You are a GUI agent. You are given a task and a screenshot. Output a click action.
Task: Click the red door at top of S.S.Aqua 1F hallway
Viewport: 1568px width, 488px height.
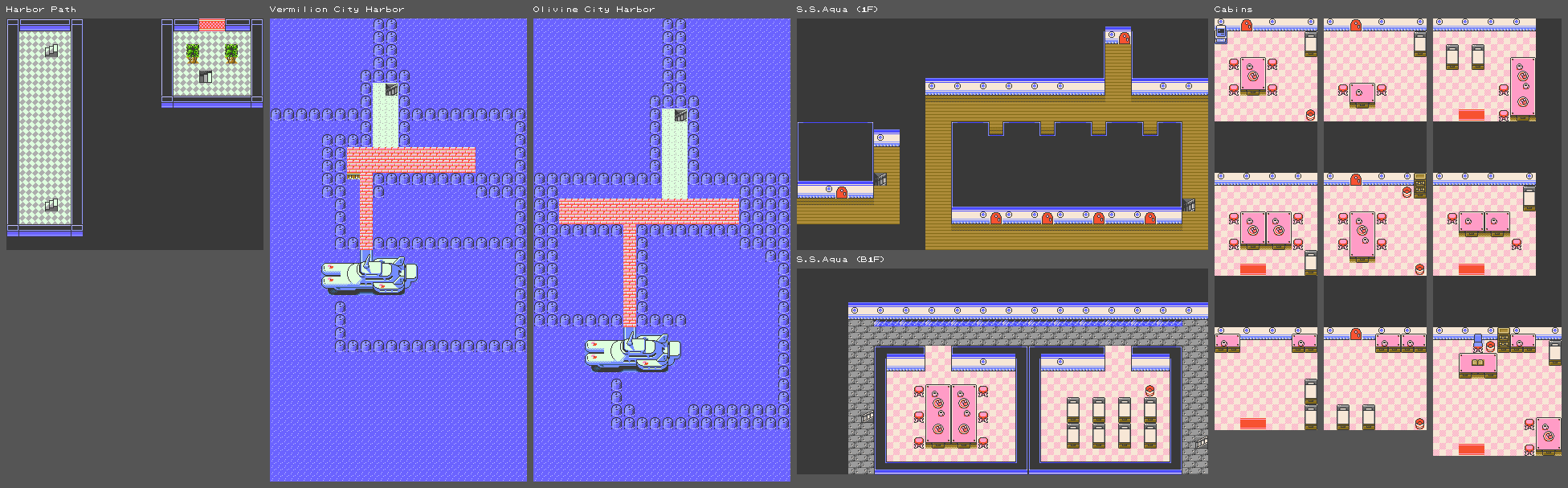click(1125, 38)
